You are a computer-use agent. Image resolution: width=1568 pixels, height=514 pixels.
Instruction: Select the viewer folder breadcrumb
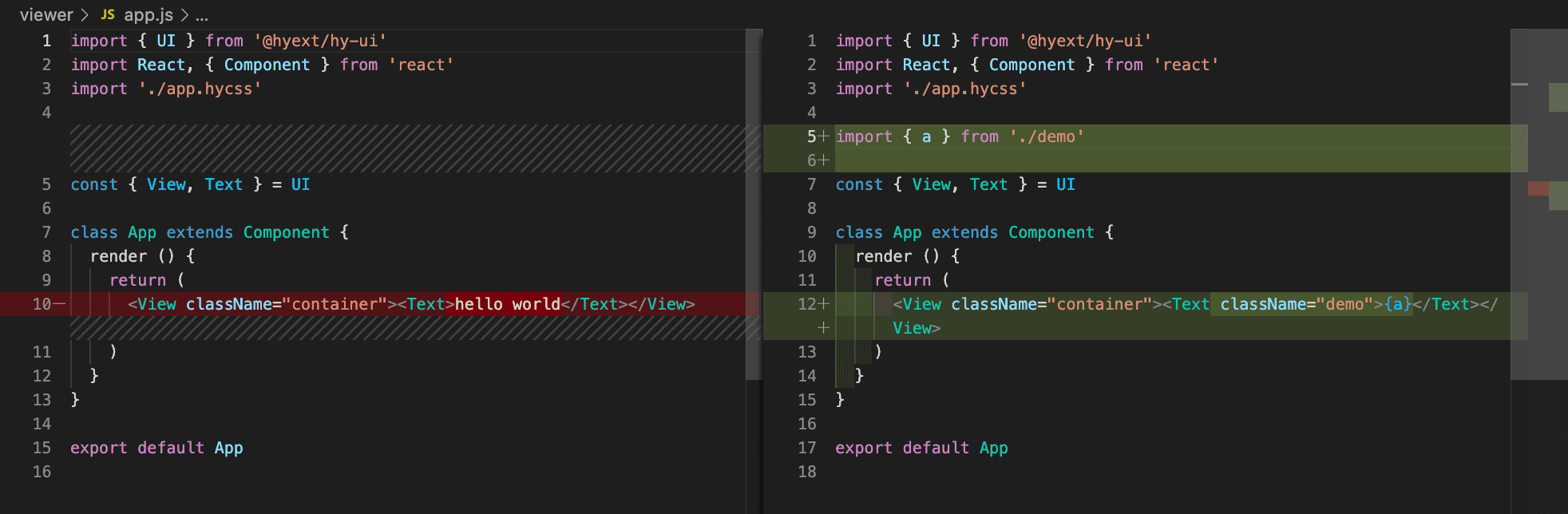click(46, 15)
